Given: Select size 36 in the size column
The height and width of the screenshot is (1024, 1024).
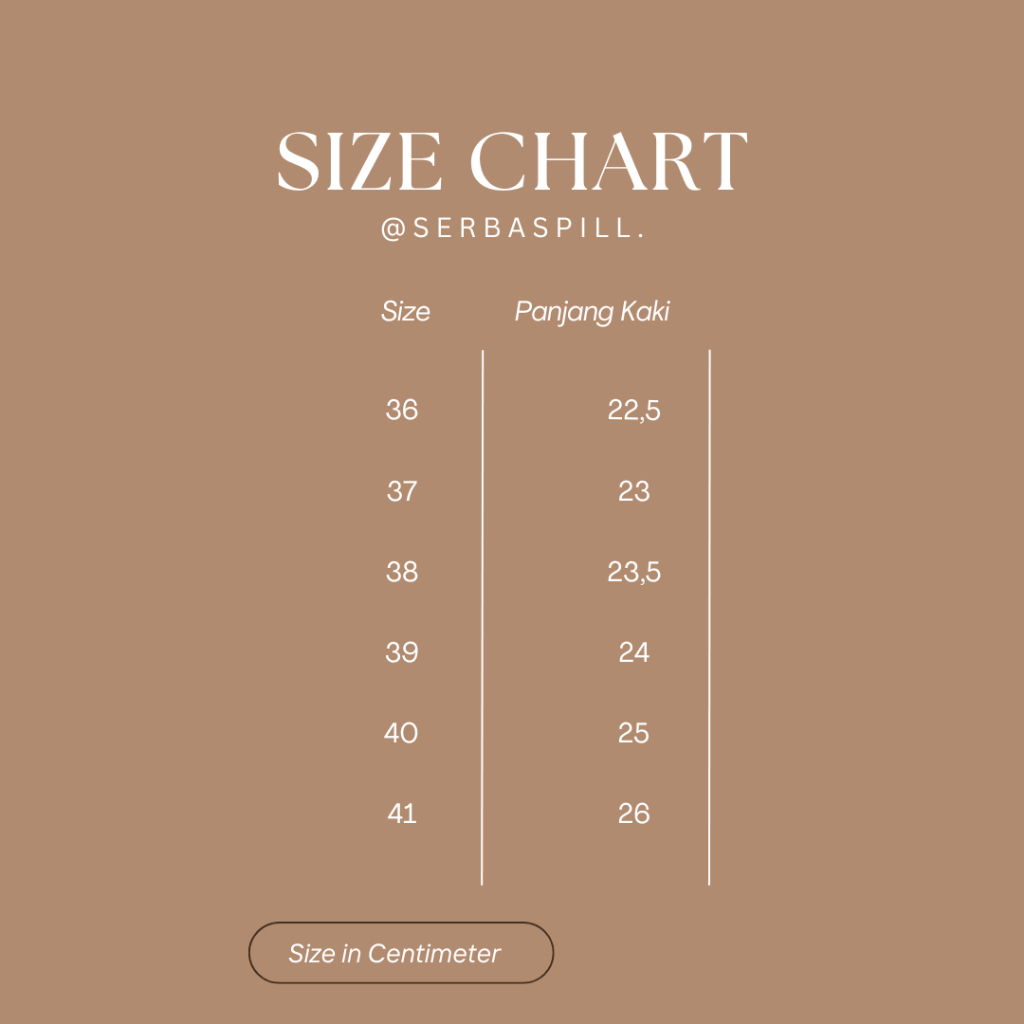Looking at the screenshot, I should coord(402,409).
